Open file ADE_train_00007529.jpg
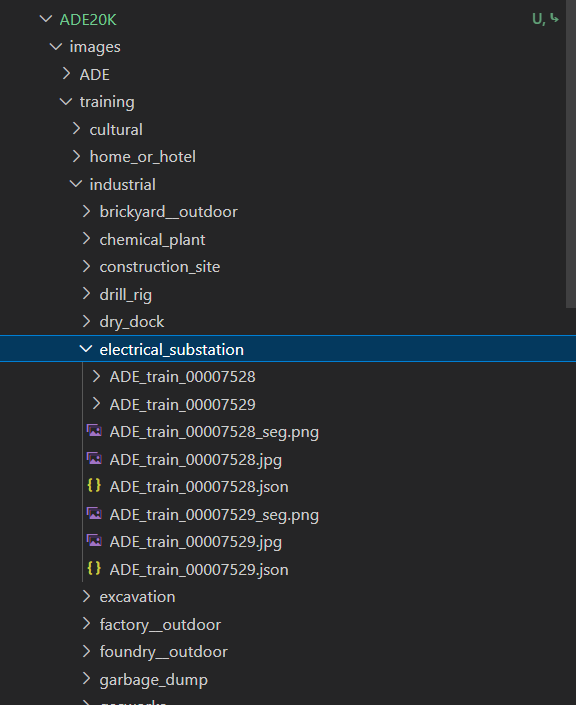This screenshot has width=576, height=705. [x=196, y=543]
